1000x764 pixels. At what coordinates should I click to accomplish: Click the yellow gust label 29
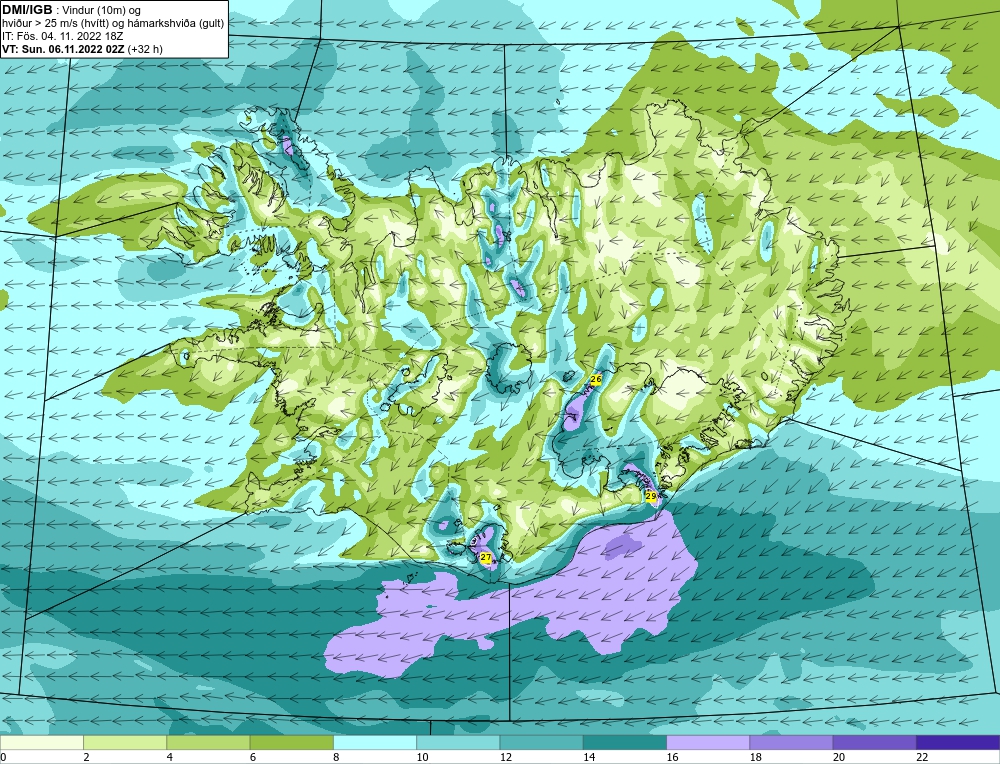pyautogui.click(x=651, y=496)
